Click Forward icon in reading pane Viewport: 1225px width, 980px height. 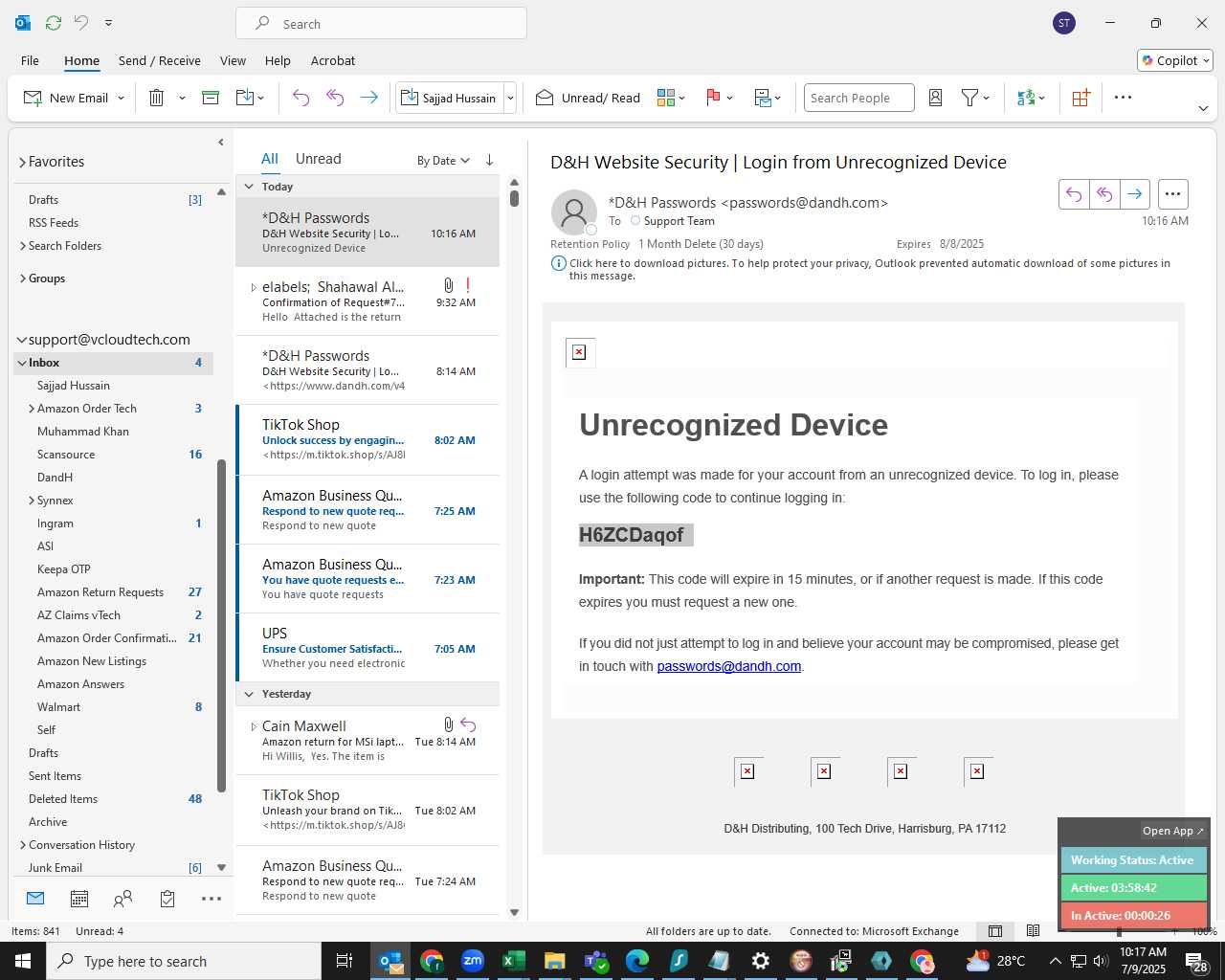coord(1135,194)
